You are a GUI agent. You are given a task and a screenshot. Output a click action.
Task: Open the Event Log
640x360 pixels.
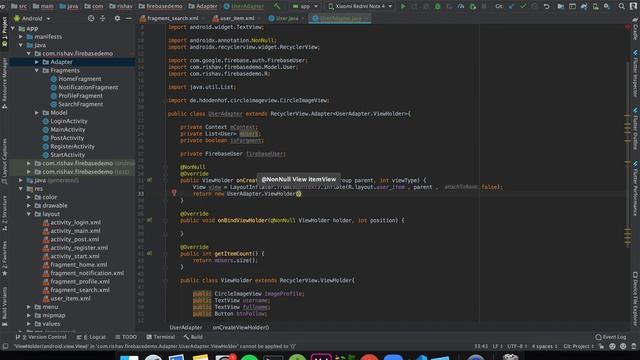tap(611, 337)
